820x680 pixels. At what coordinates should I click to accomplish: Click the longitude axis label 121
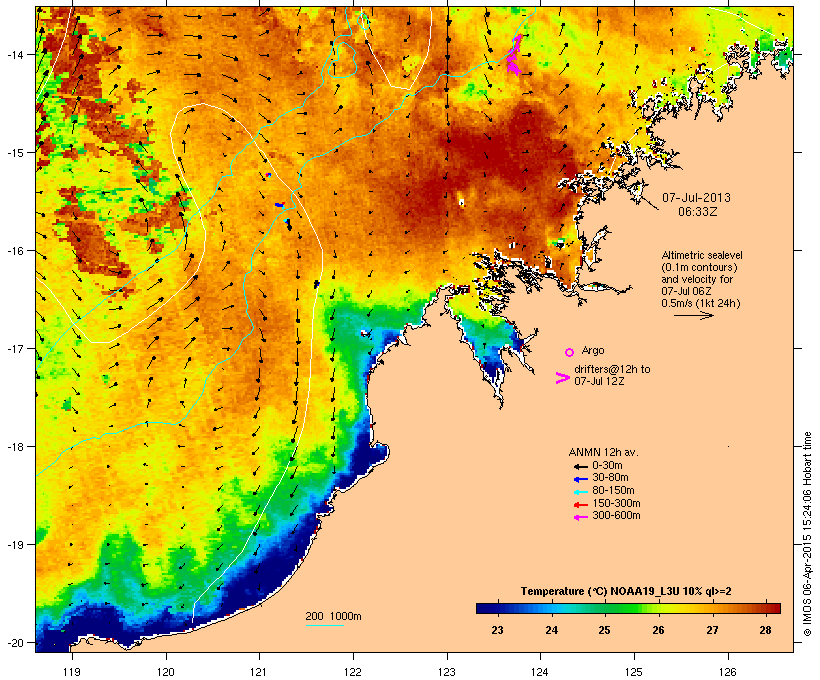tap(258, 672)
